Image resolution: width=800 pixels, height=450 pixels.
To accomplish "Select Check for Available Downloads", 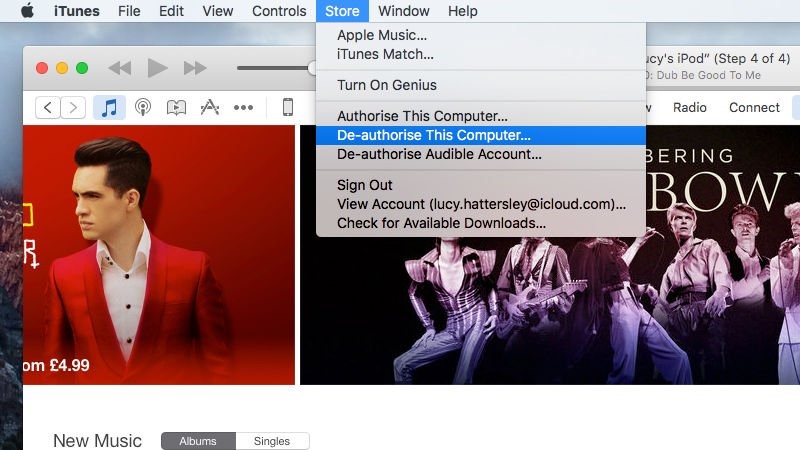I will click(441, 223).
